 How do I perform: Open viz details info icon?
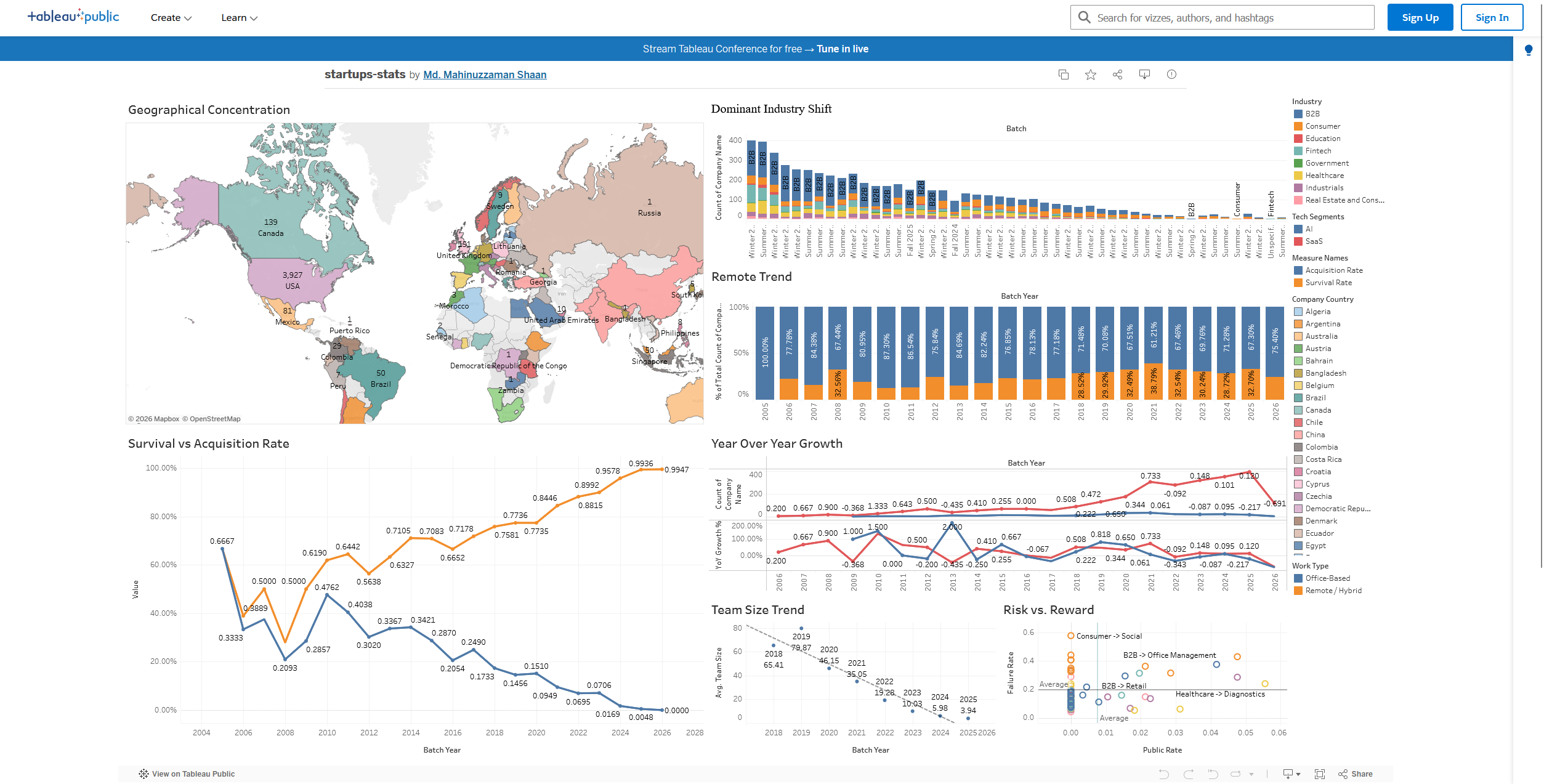(x=1171, y=75)
